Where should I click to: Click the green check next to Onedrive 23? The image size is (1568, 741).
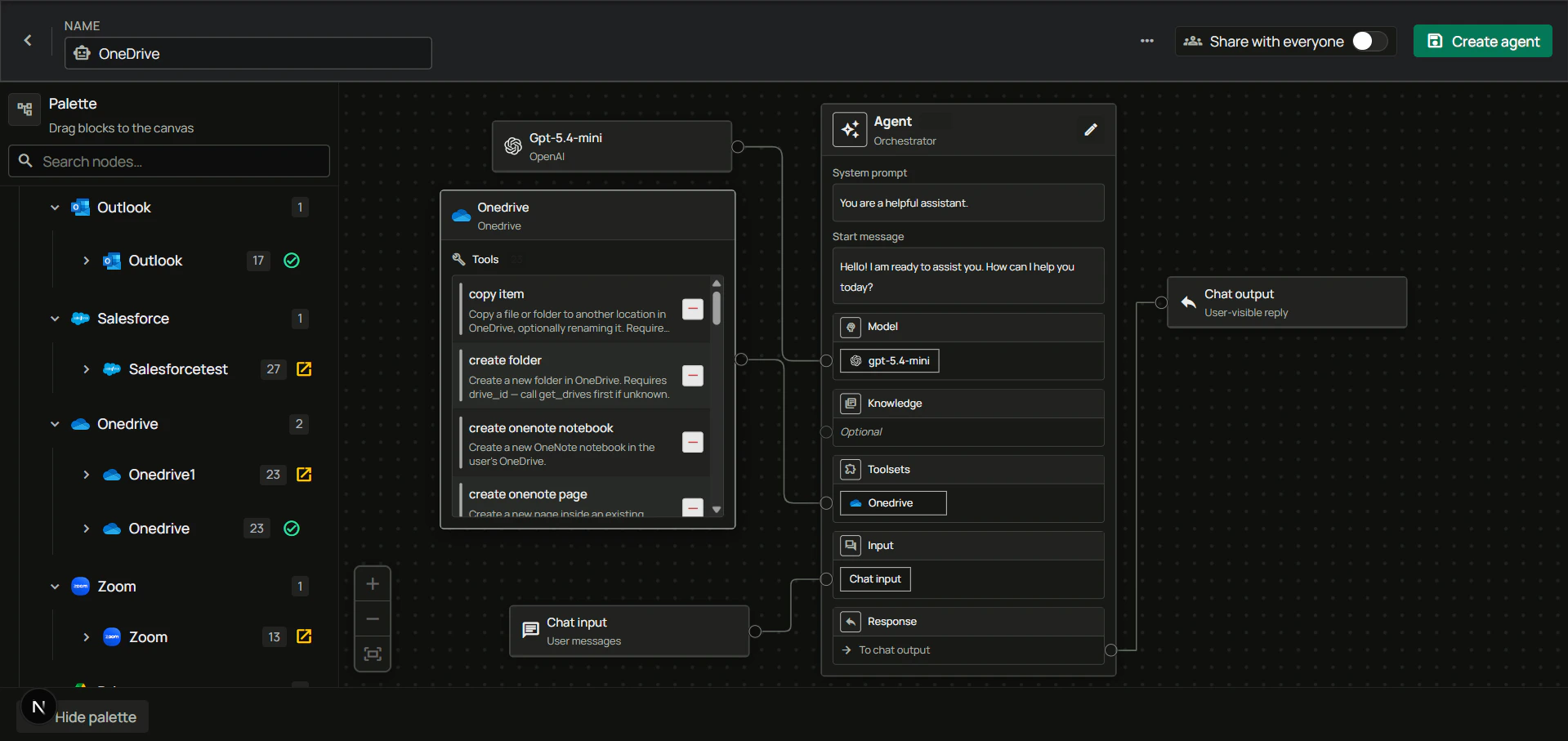(x=291, y=529)
